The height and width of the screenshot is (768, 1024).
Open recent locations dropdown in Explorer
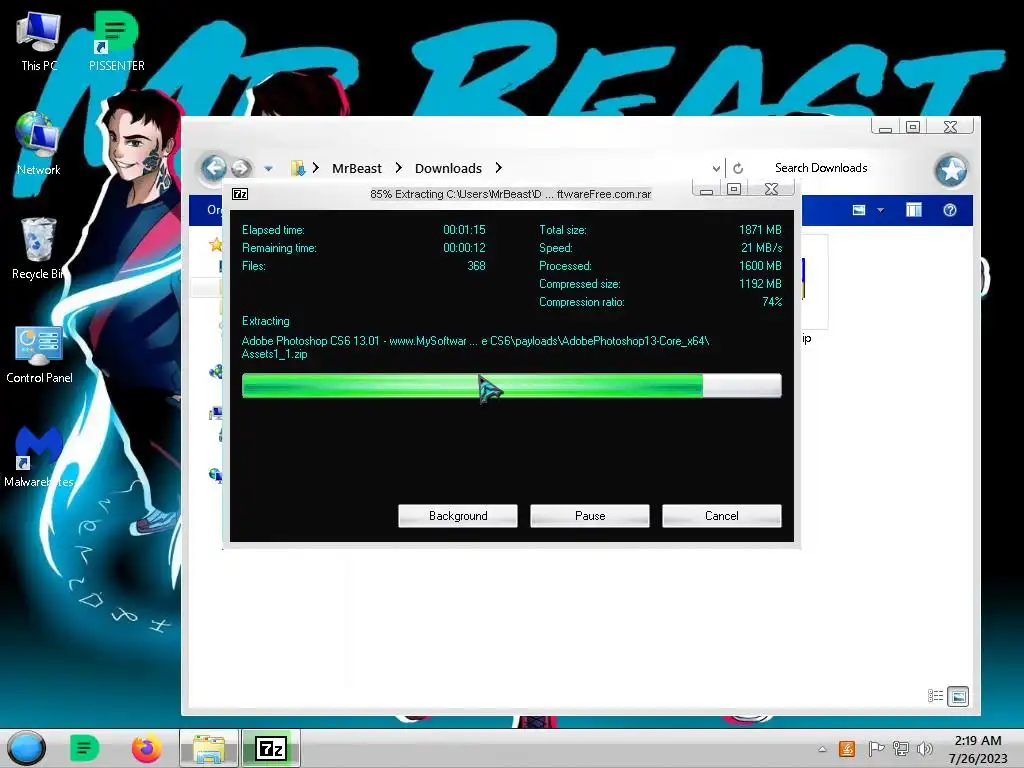tap(268, 168)
